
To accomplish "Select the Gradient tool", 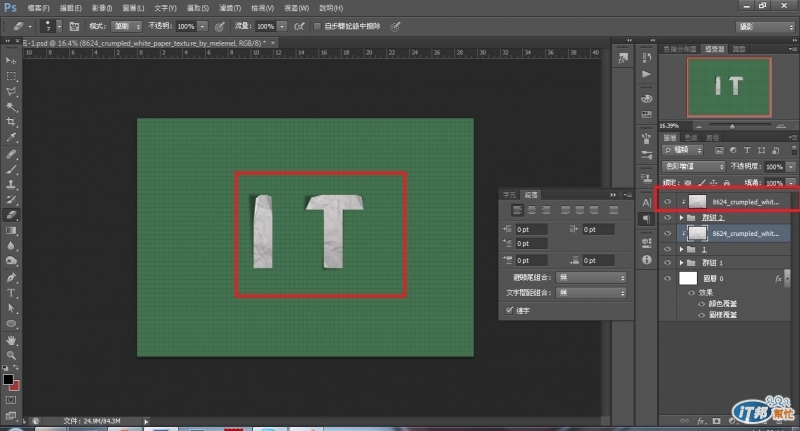I will [x=12, y=230].
